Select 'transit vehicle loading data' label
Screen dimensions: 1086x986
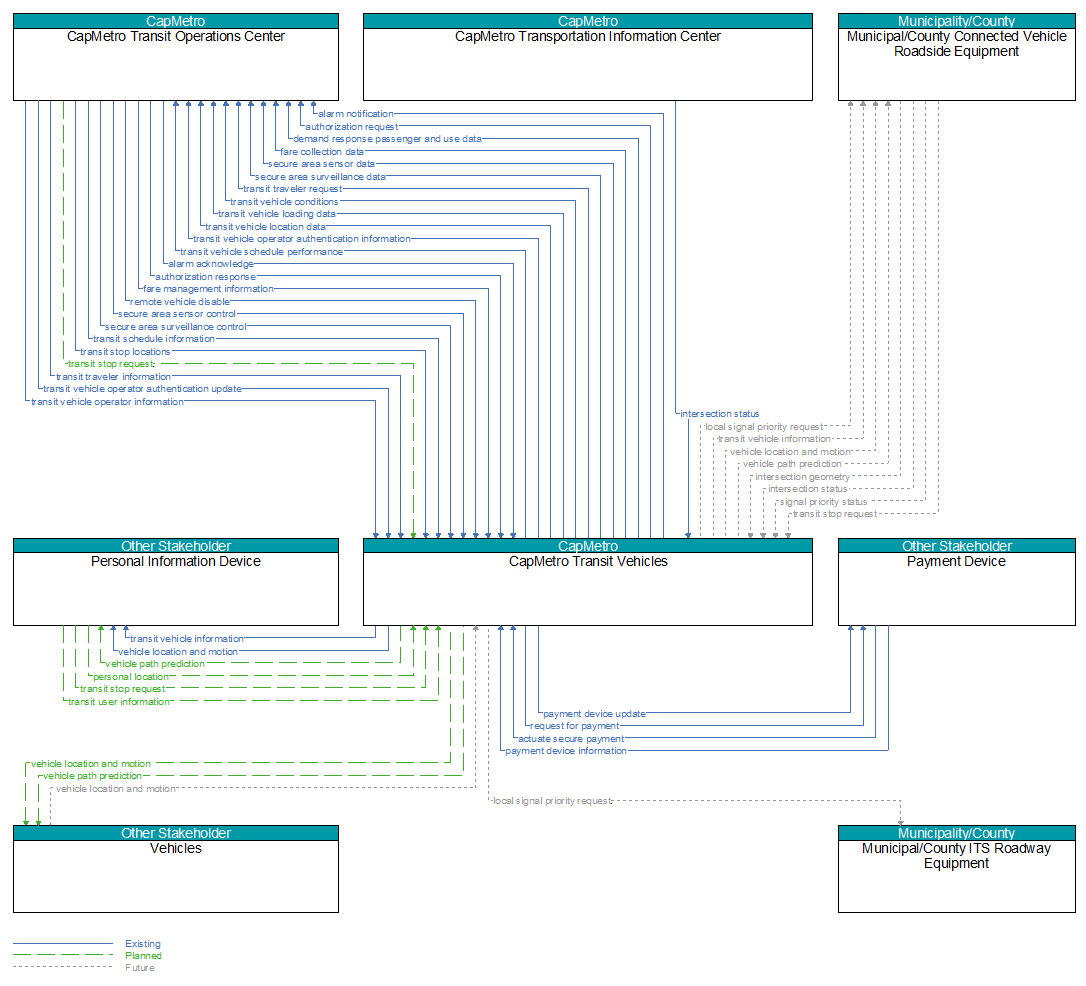277,214
